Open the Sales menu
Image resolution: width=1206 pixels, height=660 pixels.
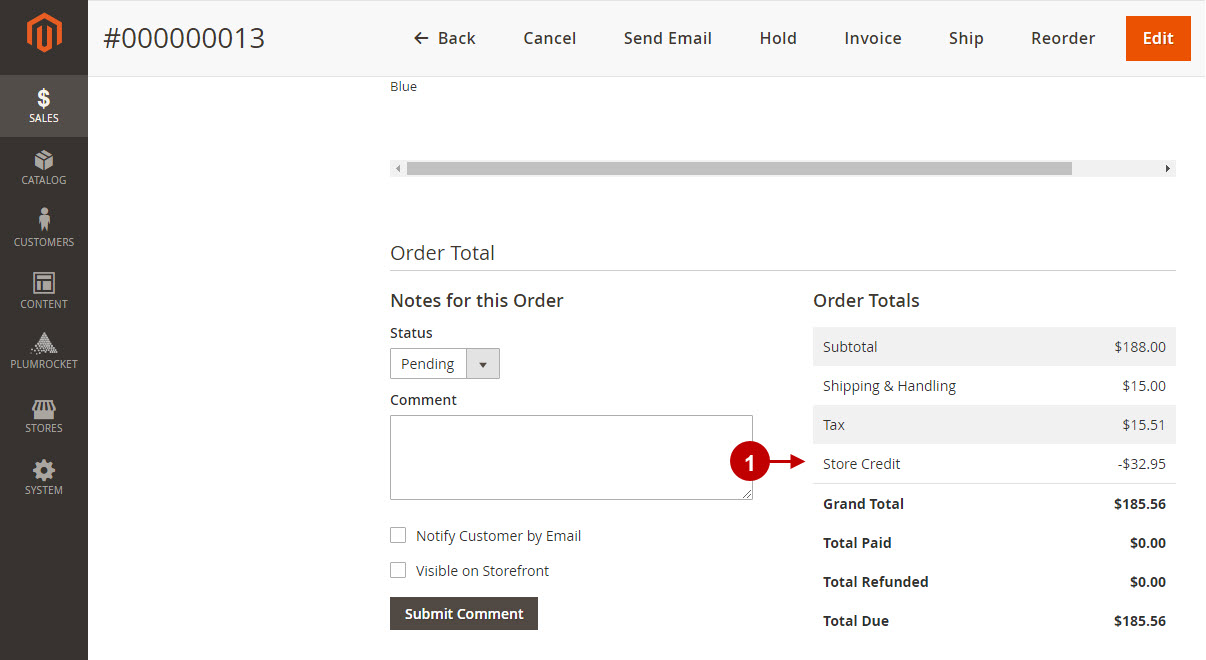pyautogui.click(x=44, y=106)
